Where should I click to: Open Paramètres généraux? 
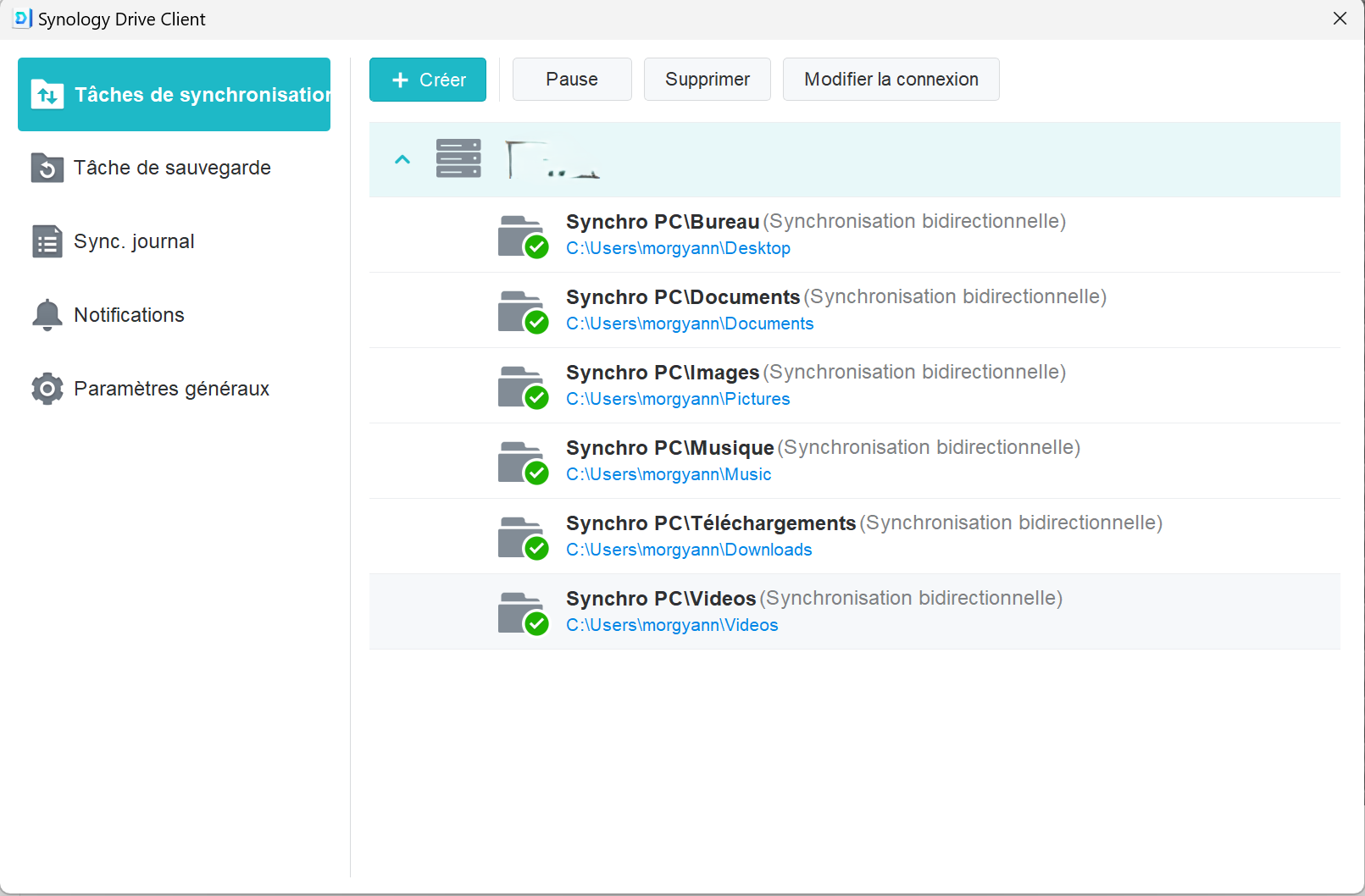click(x=174, y=389)
